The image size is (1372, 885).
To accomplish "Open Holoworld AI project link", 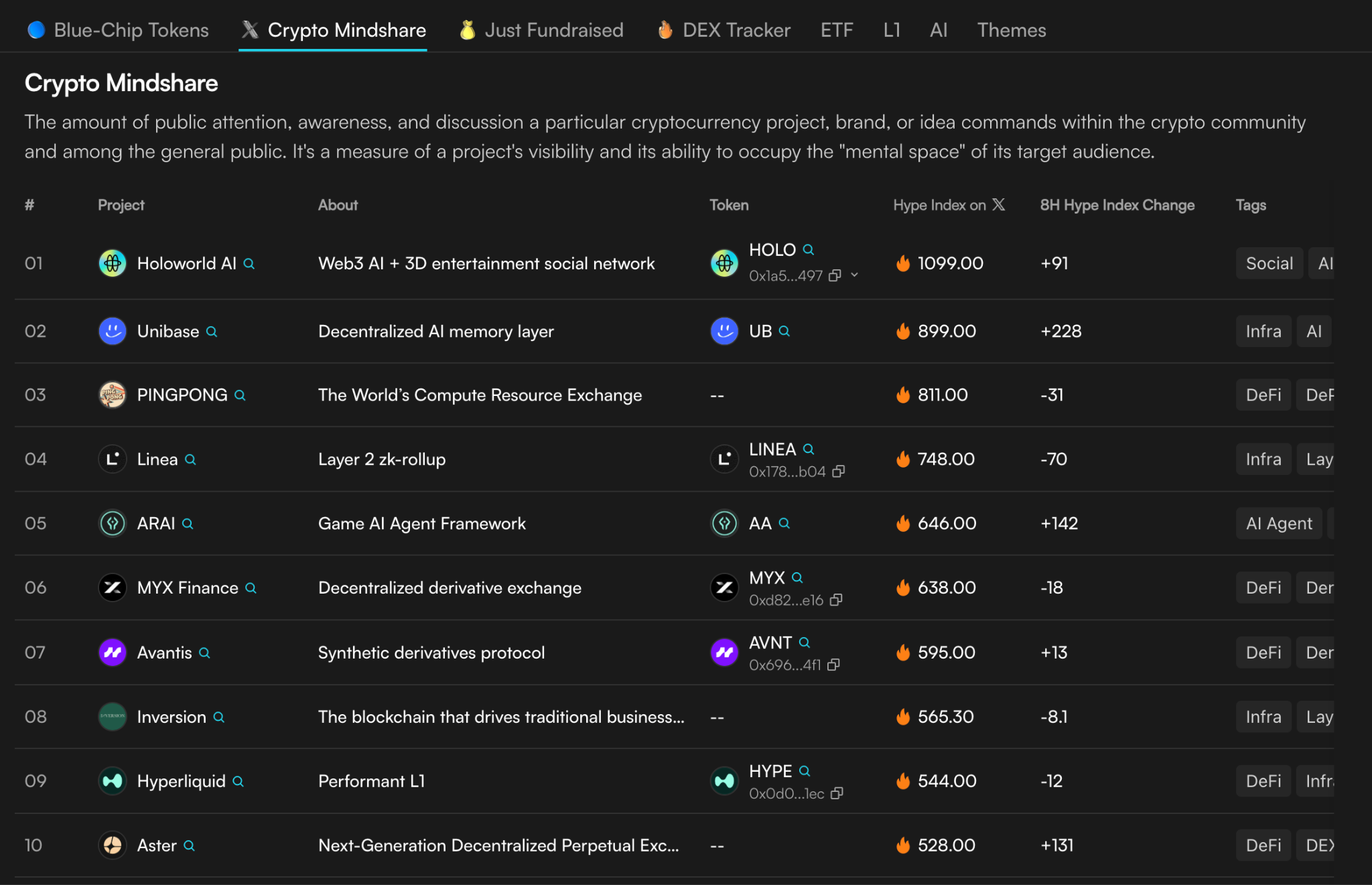I will [186, 264].
